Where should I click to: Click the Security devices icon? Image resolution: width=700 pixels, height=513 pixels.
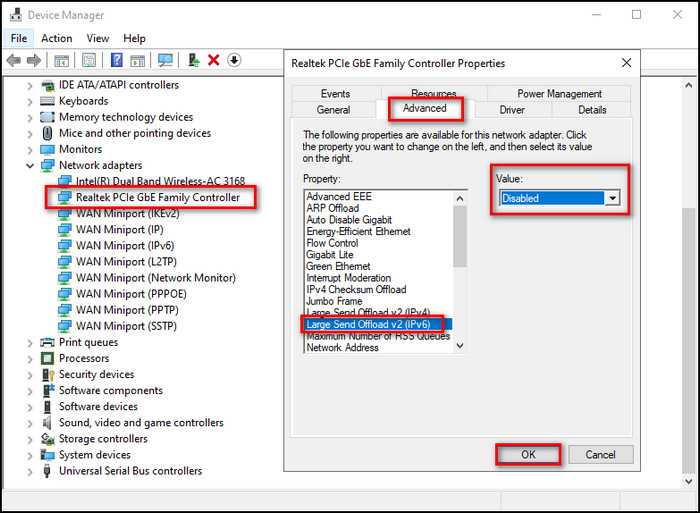48,374
